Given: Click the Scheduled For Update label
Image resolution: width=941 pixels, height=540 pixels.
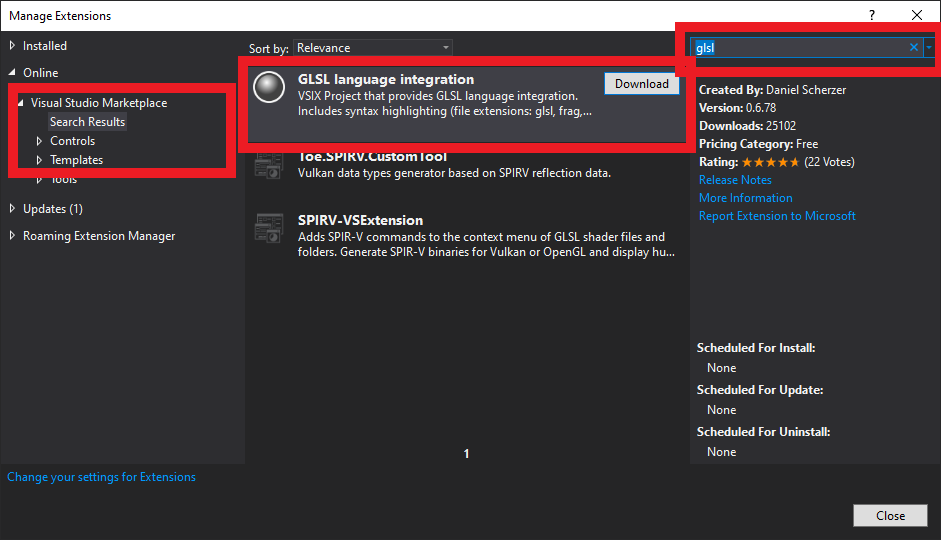Looking at the screenshot, I should coord(760,390).
